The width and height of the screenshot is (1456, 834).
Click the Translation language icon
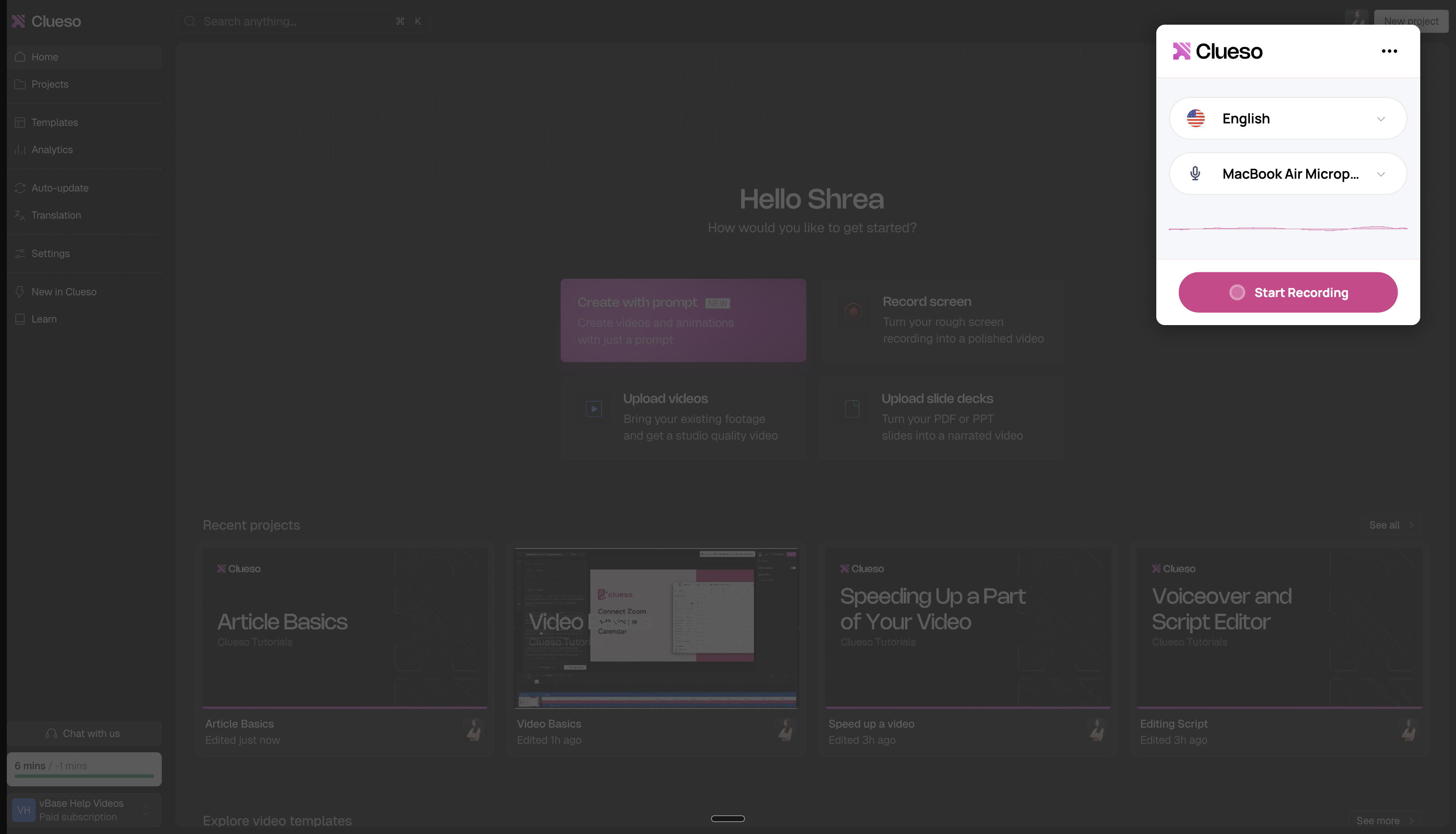tap(20, 215)
